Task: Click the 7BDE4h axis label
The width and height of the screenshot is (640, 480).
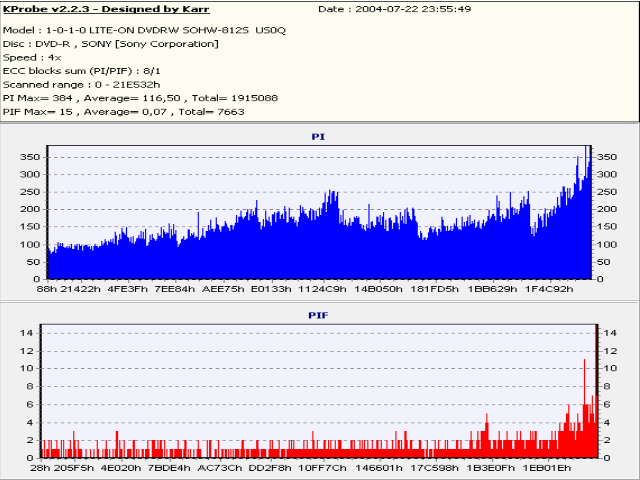Action: (x=169, y=468)
